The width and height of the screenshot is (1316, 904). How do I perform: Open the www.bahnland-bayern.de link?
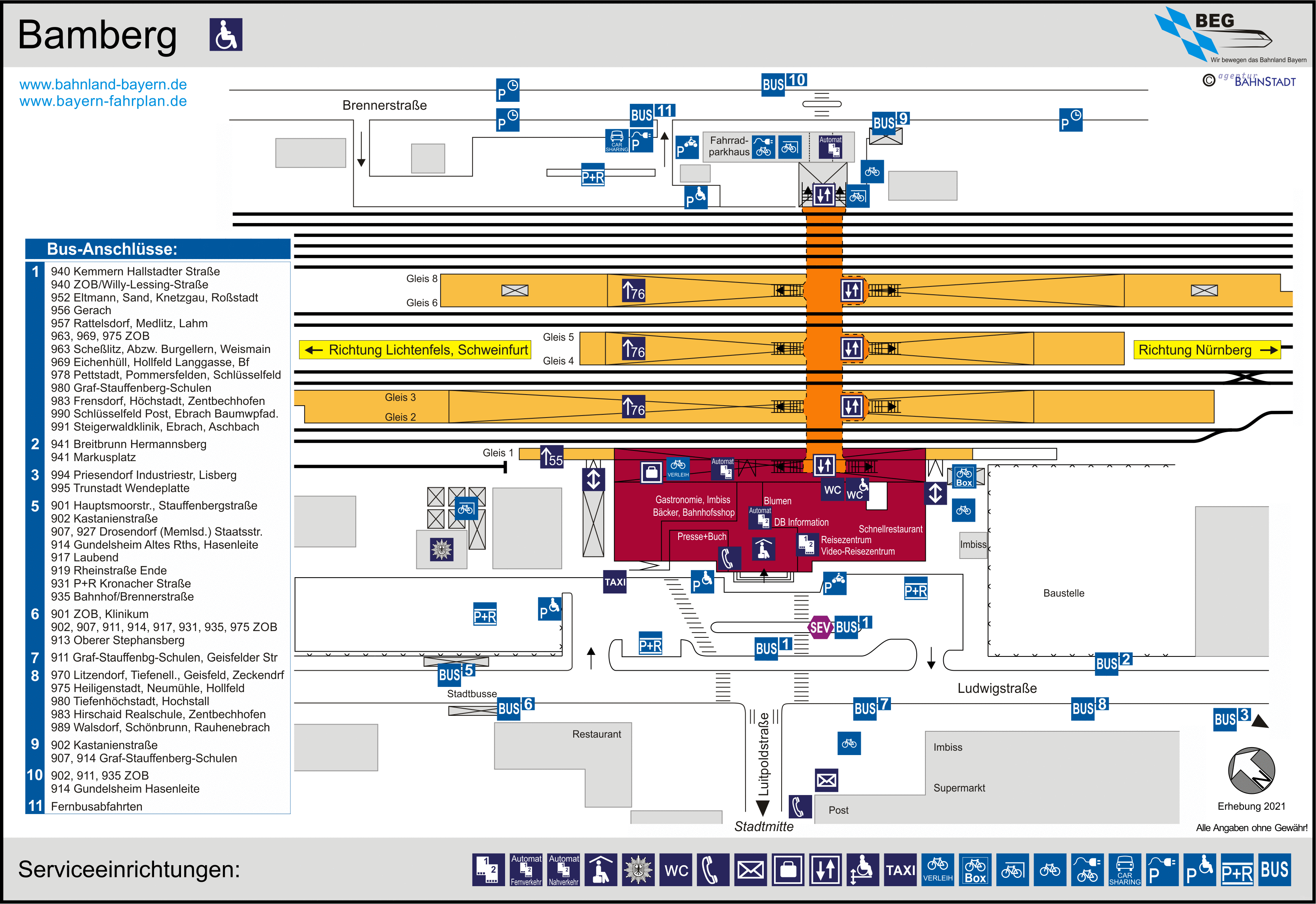pos(103,84)
